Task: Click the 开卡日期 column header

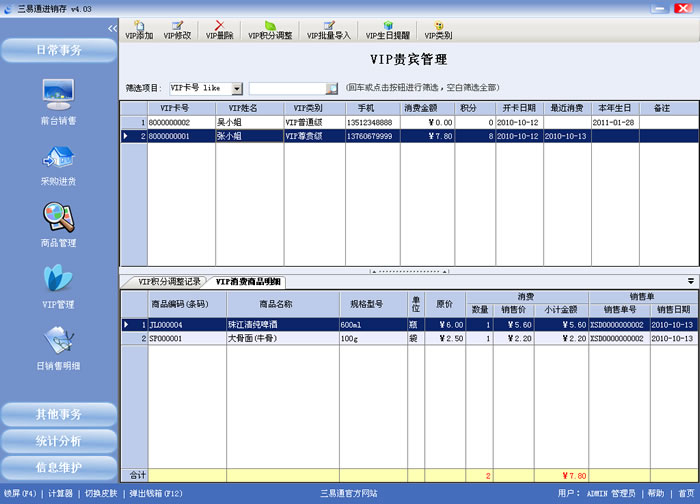Action: 519,108
